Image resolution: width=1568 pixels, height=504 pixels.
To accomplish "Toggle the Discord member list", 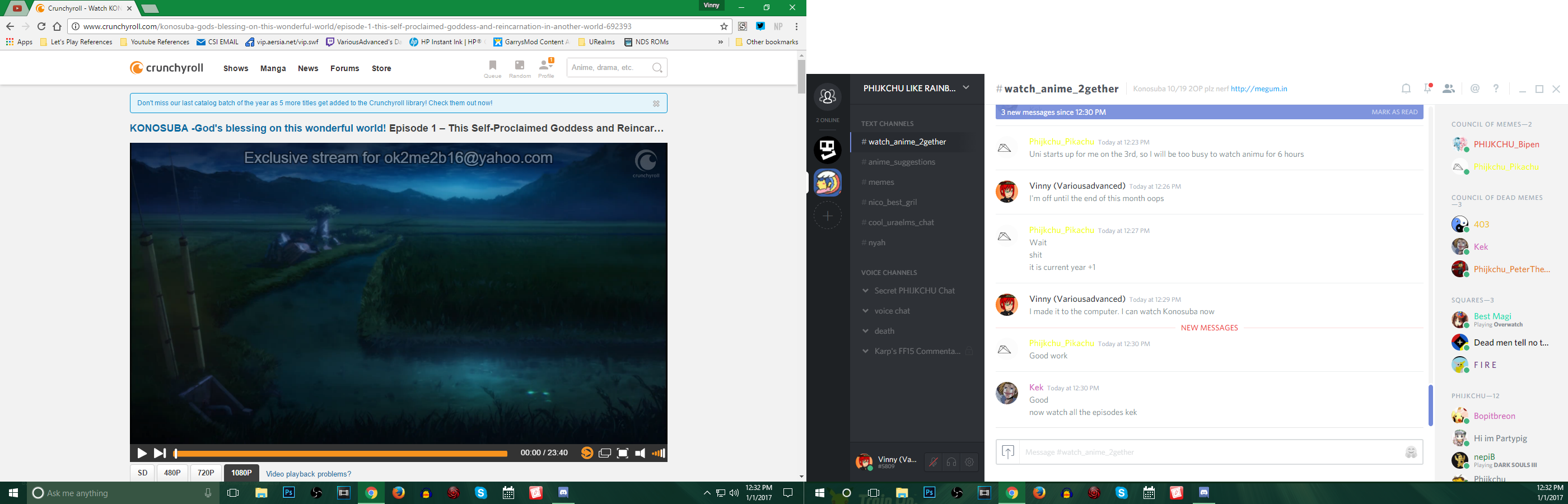I will click(x=1449, y=89).
